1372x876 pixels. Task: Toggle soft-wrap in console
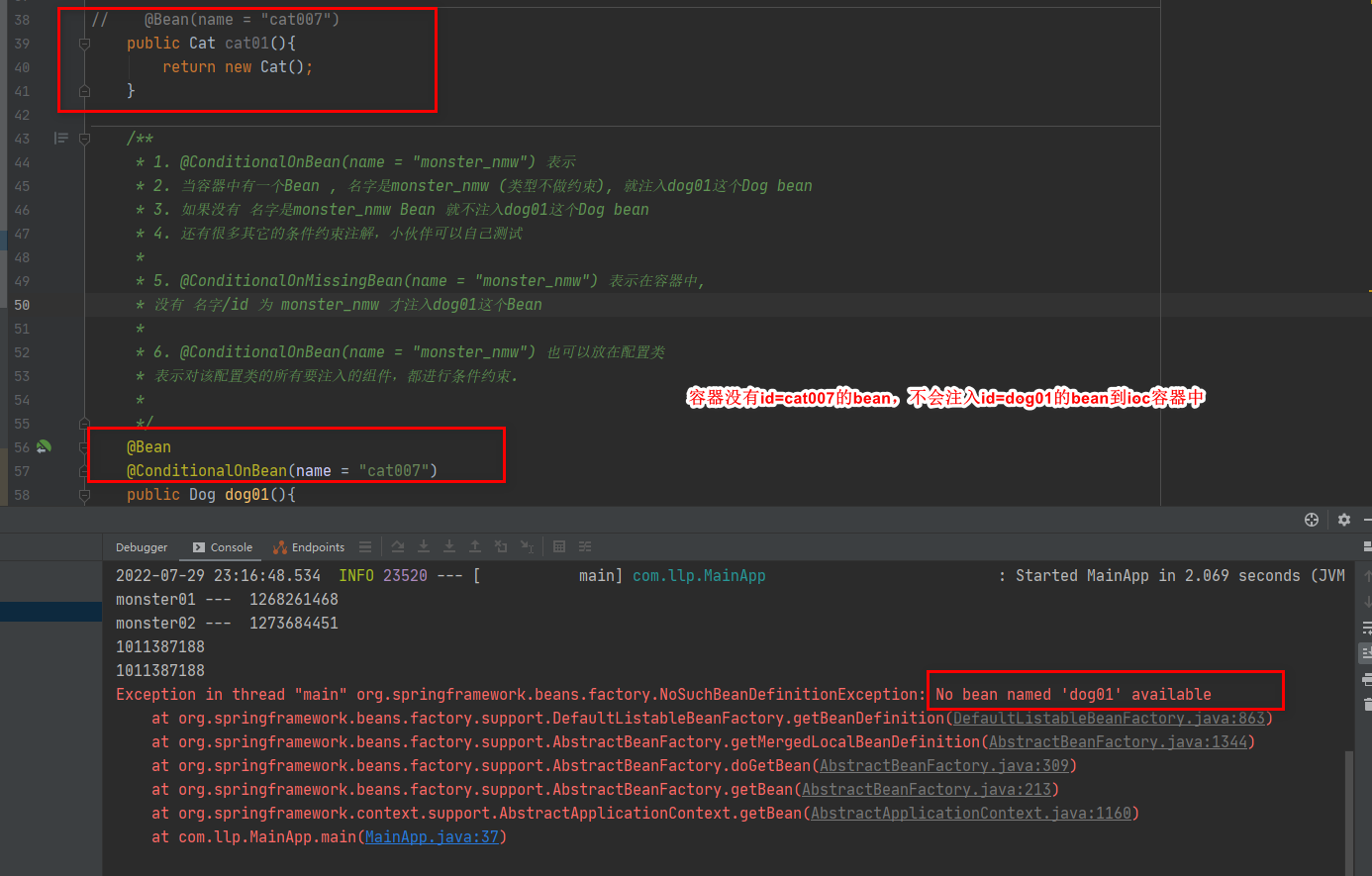[x=1367, y=628]
